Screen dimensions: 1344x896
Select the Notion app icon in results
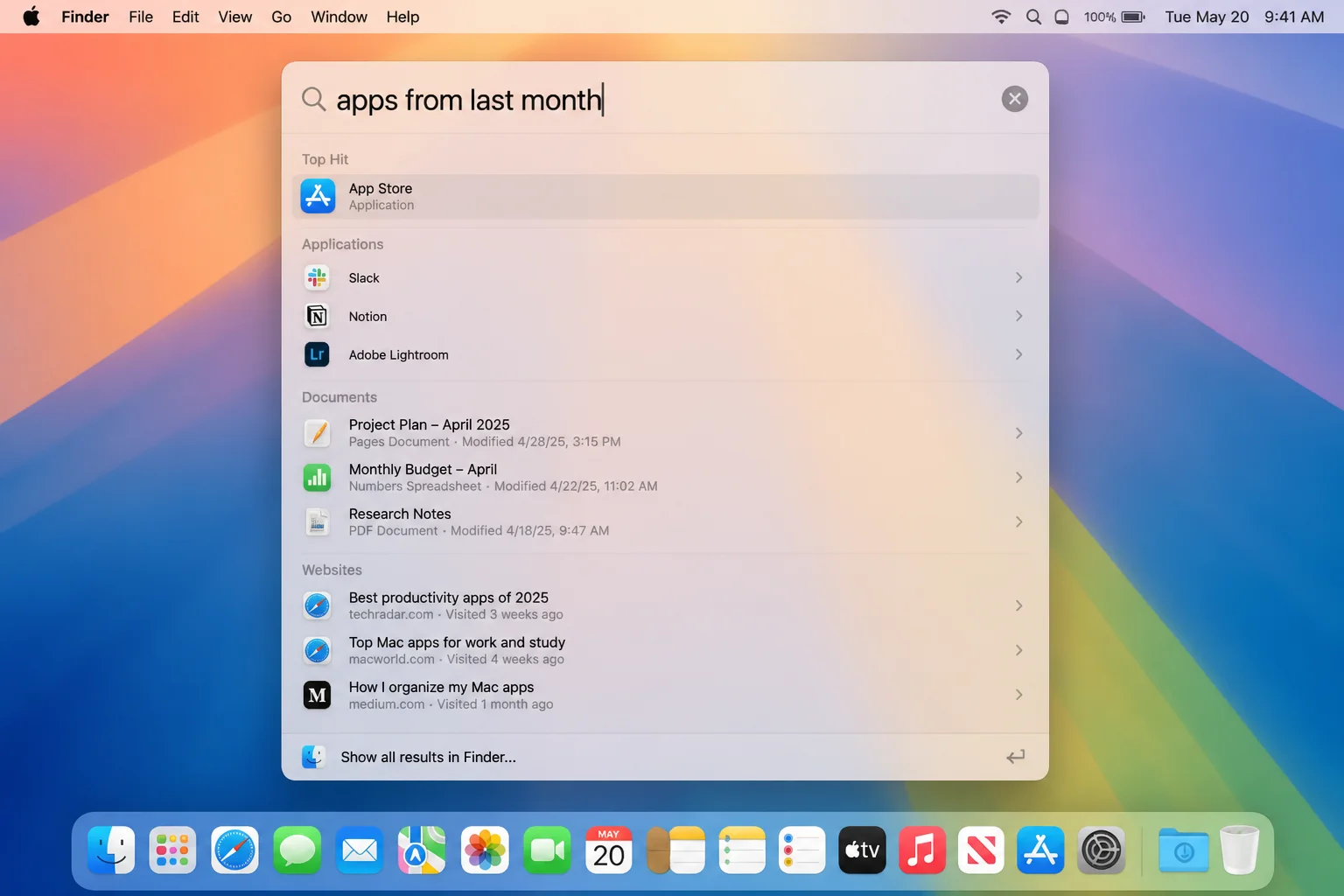(x=317, y=316)
